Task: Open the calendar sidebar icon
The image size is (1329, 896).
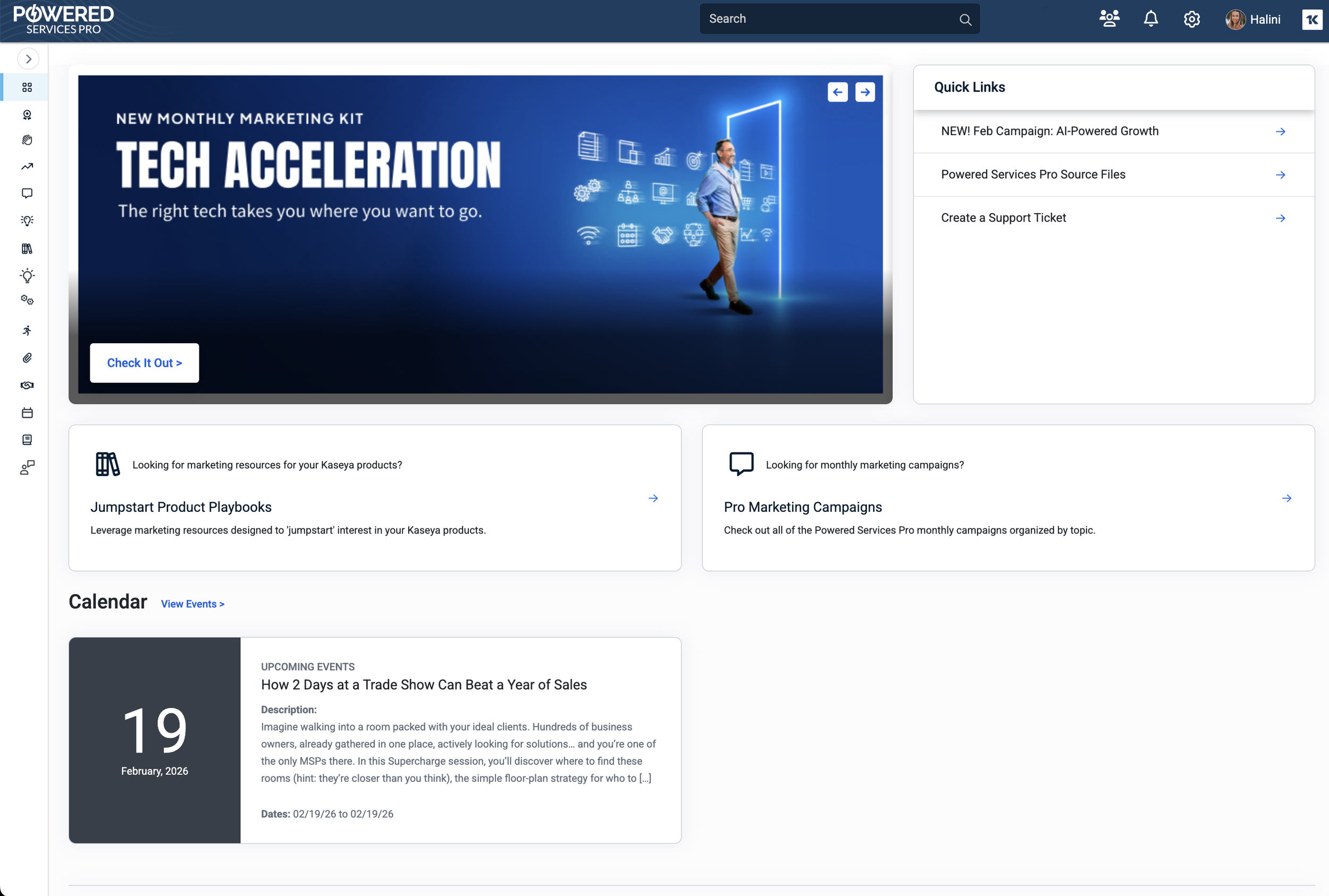Action: tap(27, 412)
